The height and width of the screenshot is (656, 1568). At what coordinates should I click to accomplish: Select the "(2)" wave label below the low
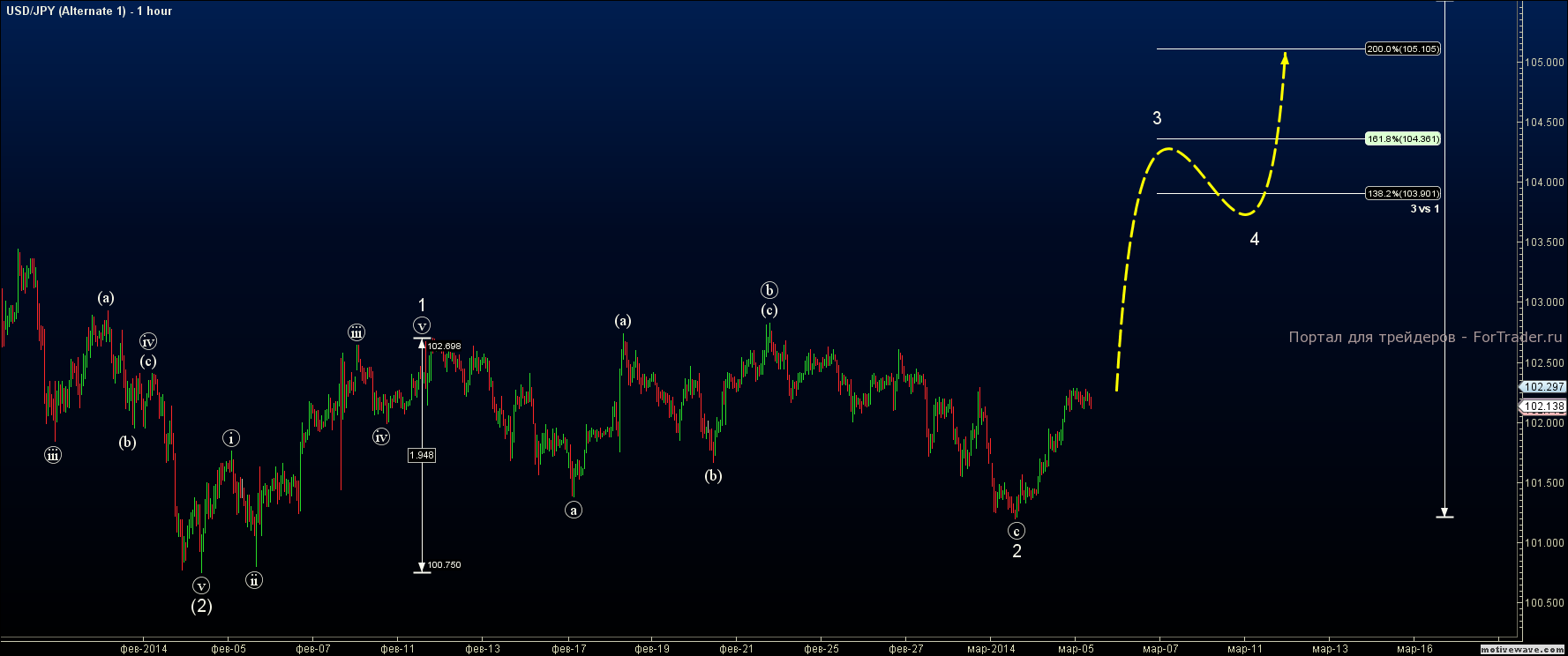tap(202, 606)
